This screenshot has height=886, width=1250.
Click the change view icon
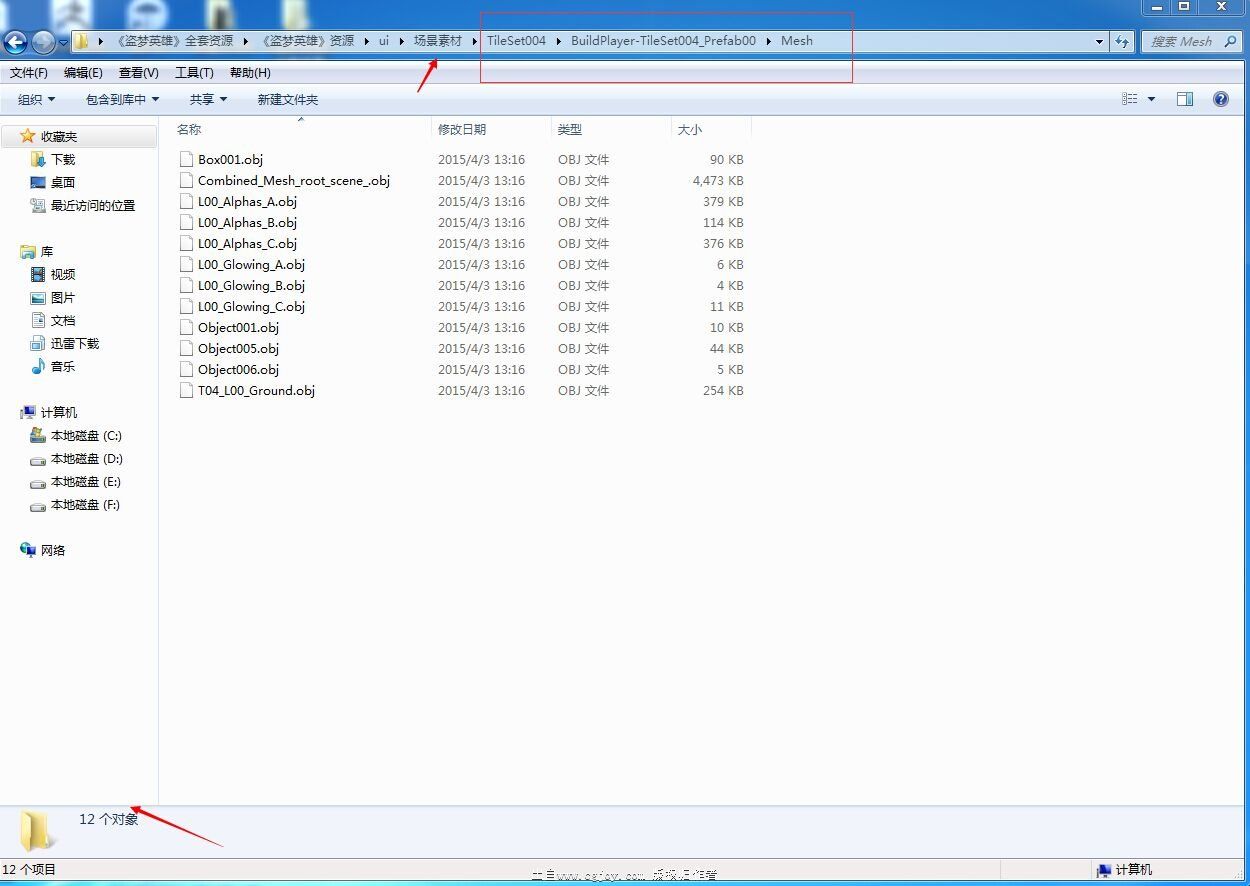1130,99
